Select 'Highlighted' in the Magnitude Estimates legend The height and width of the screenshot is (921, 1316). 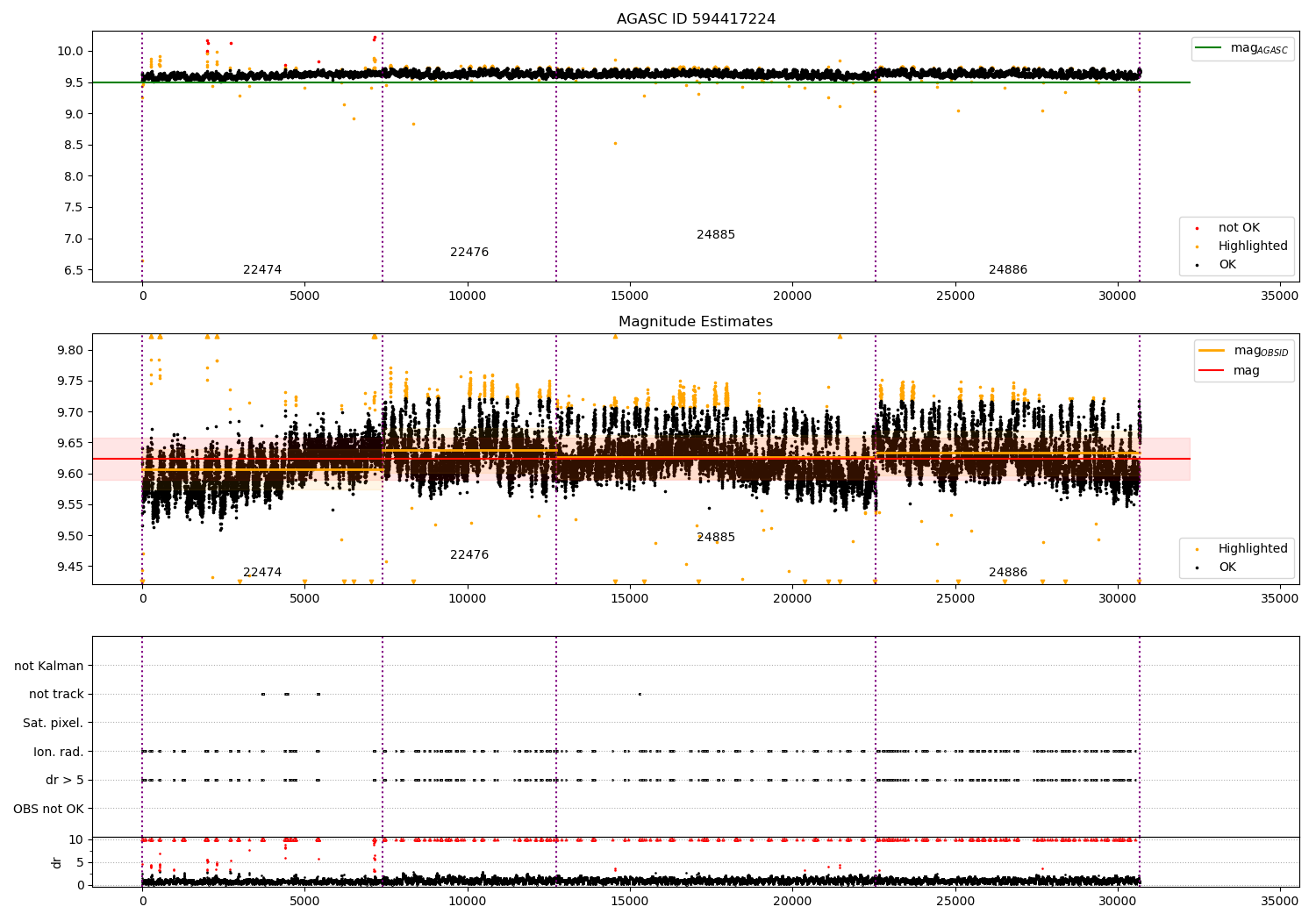[1253, 549]
